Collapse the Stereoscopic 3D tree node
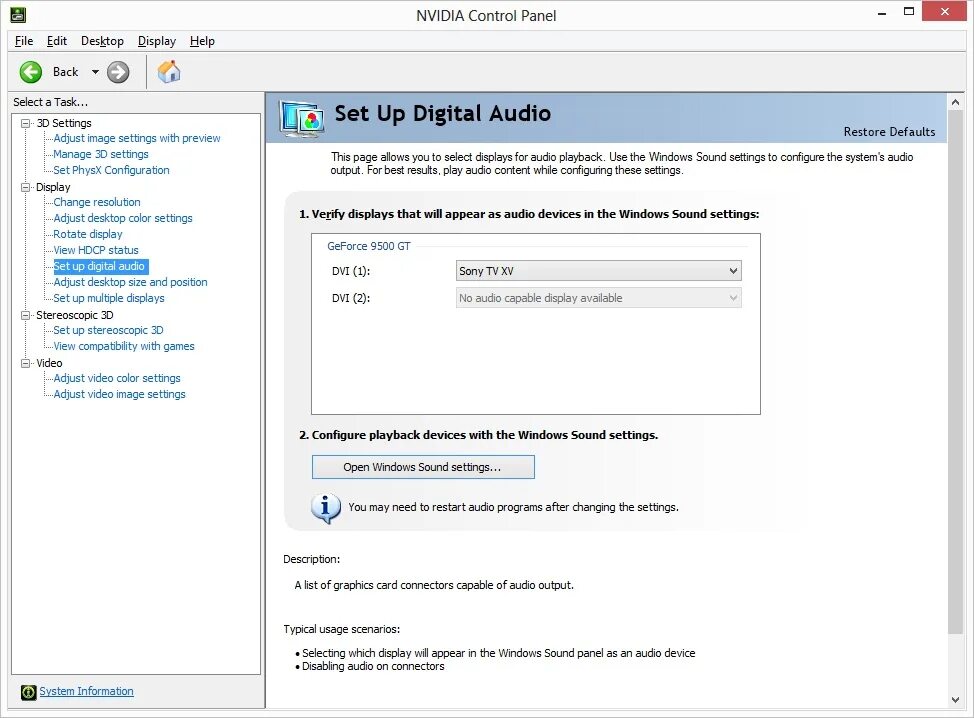 pyautogui.click(x=25, y=315)
